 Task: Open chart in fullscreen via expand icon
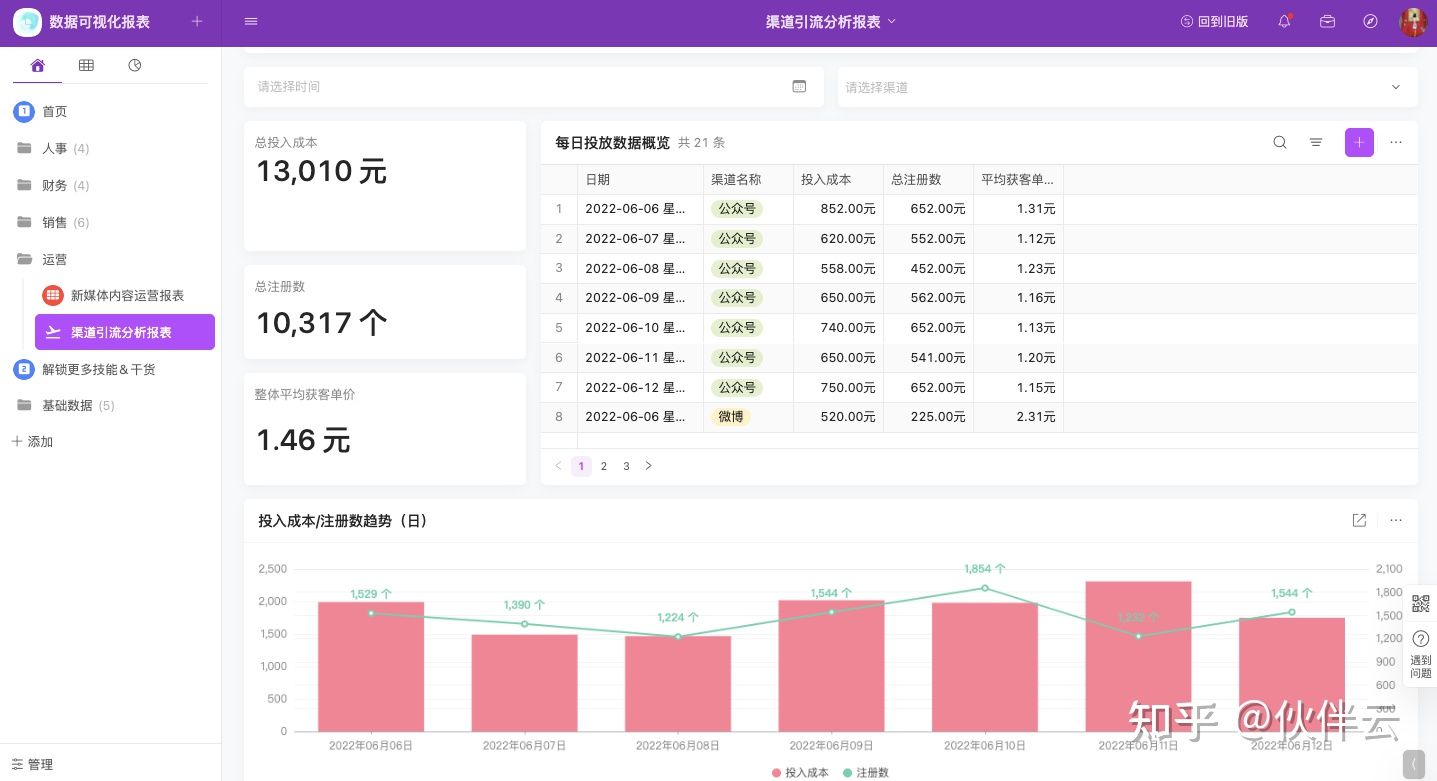point(1359,520)
